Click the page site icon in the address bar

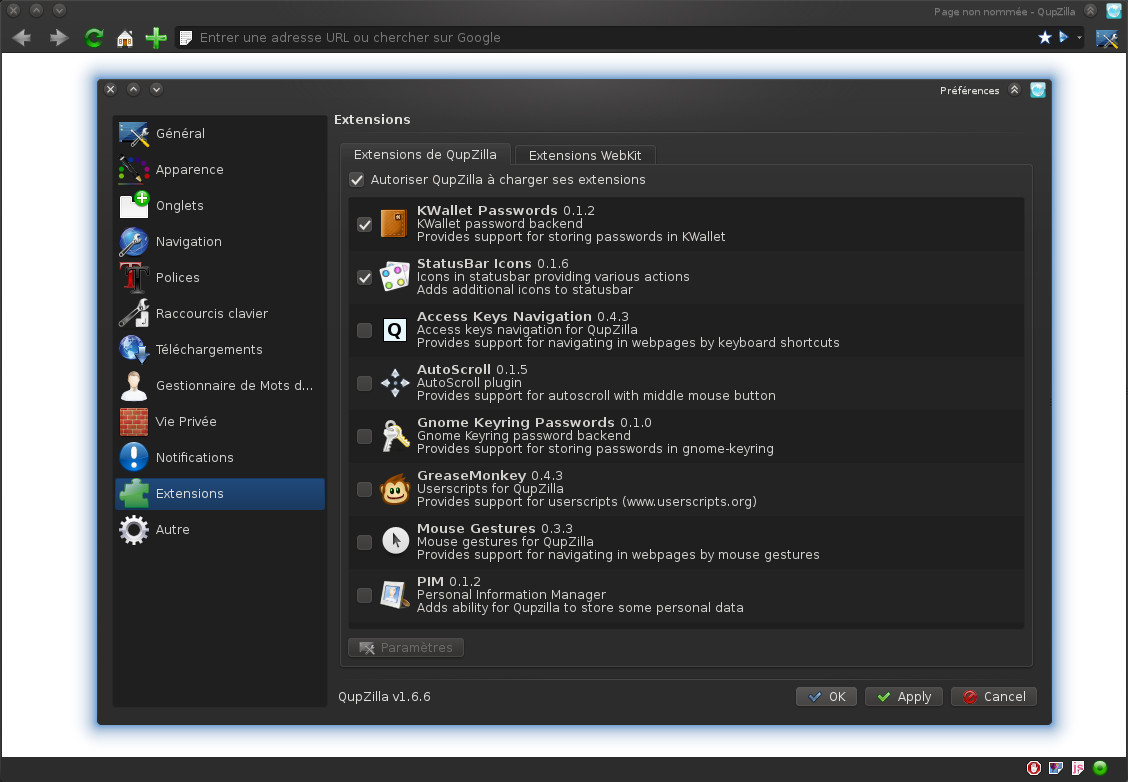click(186, 37)
